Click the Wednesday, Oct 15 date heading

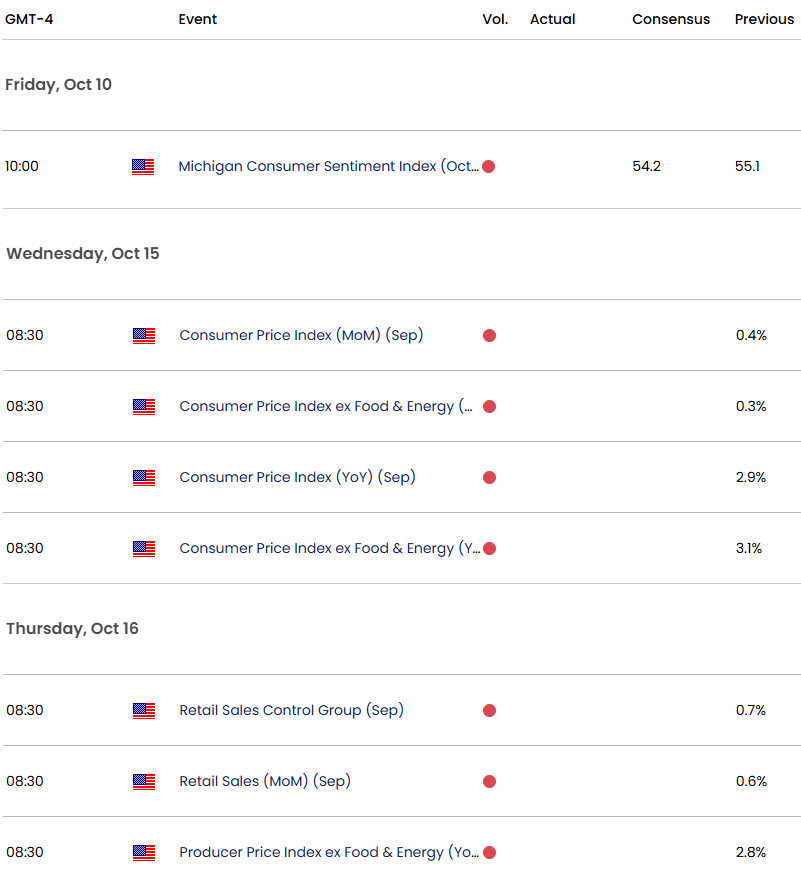point(83,254)
